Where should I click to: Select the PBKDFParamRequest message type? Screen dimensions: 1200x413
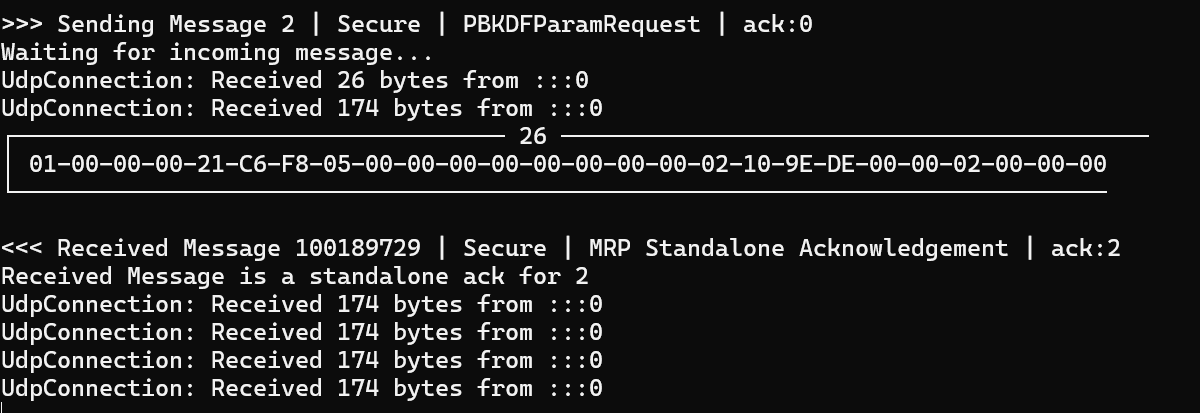582,24
